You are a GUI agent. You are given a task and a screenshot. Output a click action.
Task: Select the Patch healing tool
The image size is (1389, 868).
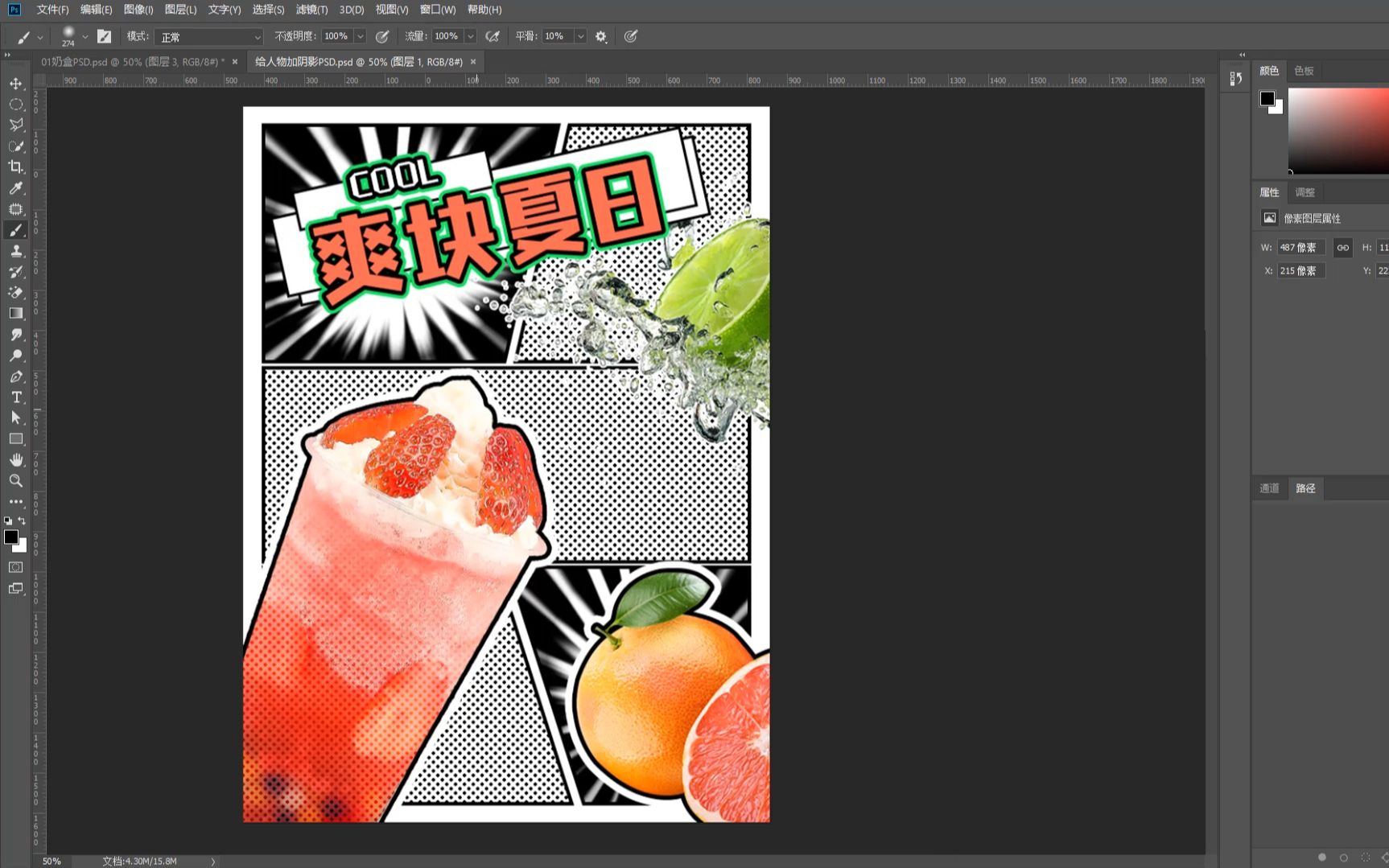tap(16, 209)
